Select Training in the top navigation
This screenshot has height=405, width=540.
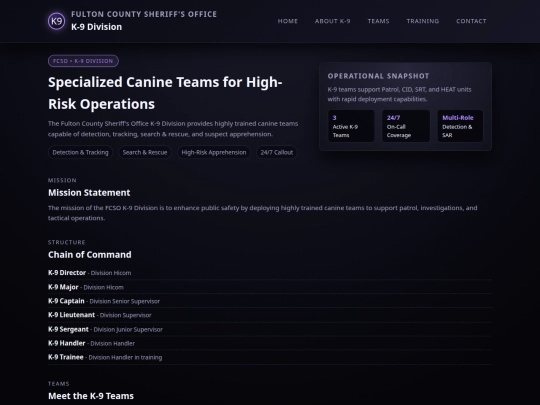click(x=423, y=21)
